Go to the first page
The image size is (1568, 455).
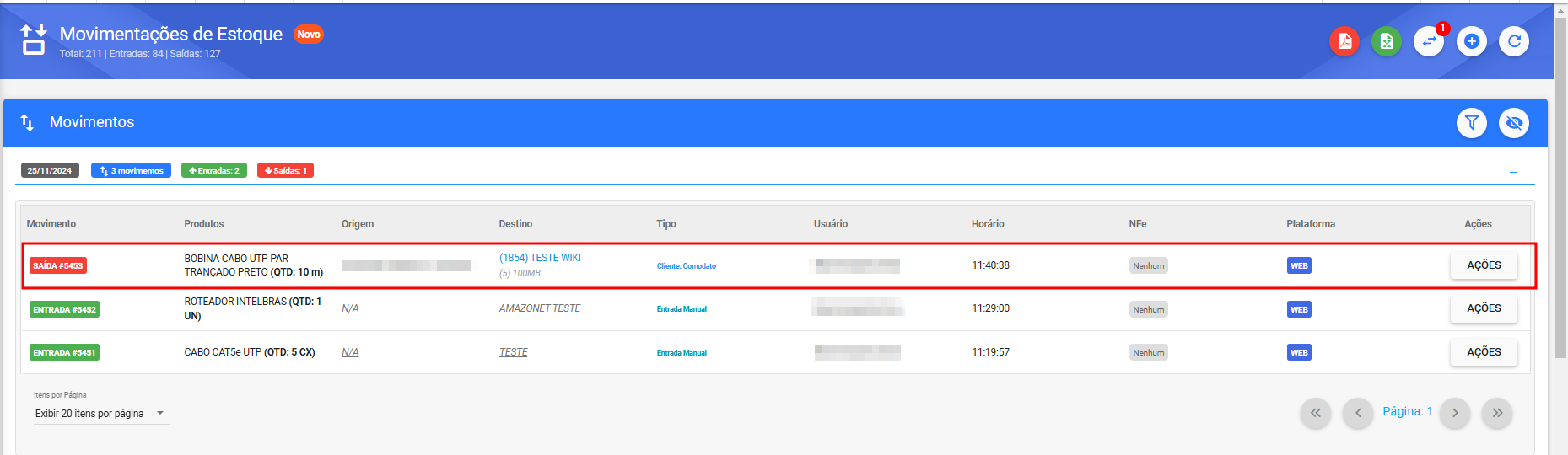(1315, 413)
